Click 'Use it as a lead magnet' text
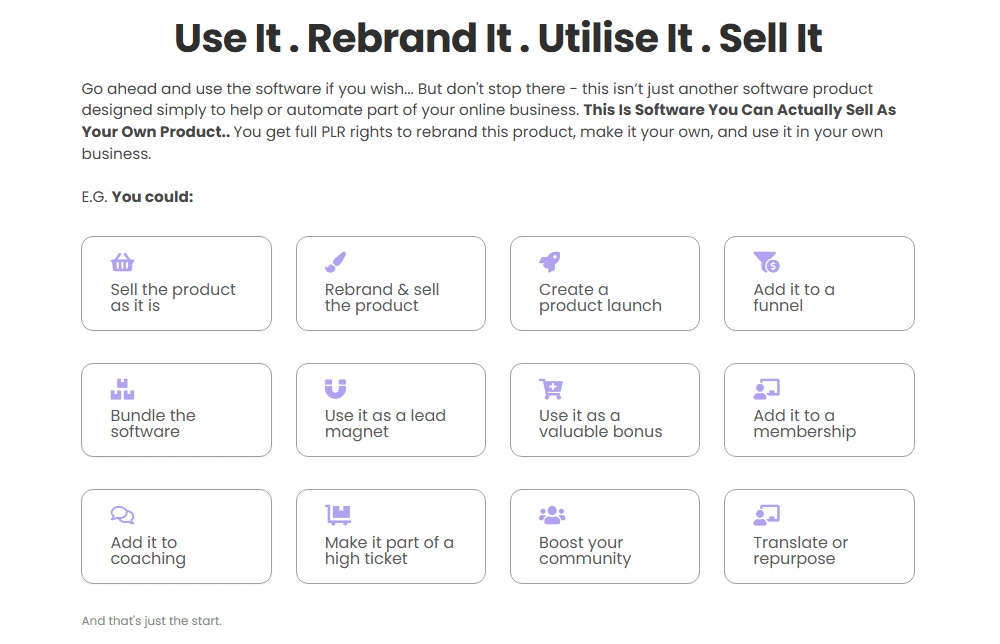The width and height of the screenshot is (1000, 644). pos(384,424)
